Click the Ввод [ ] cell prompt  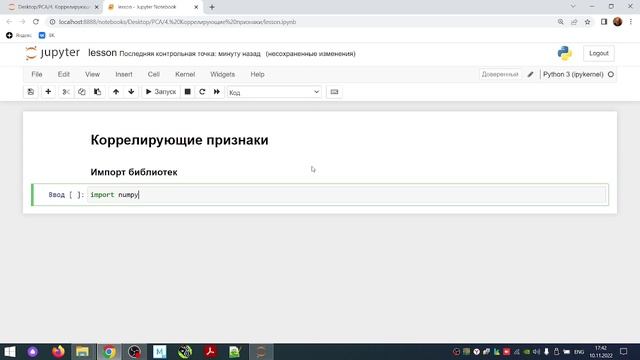pyautogui.click(x=66, y=195)
